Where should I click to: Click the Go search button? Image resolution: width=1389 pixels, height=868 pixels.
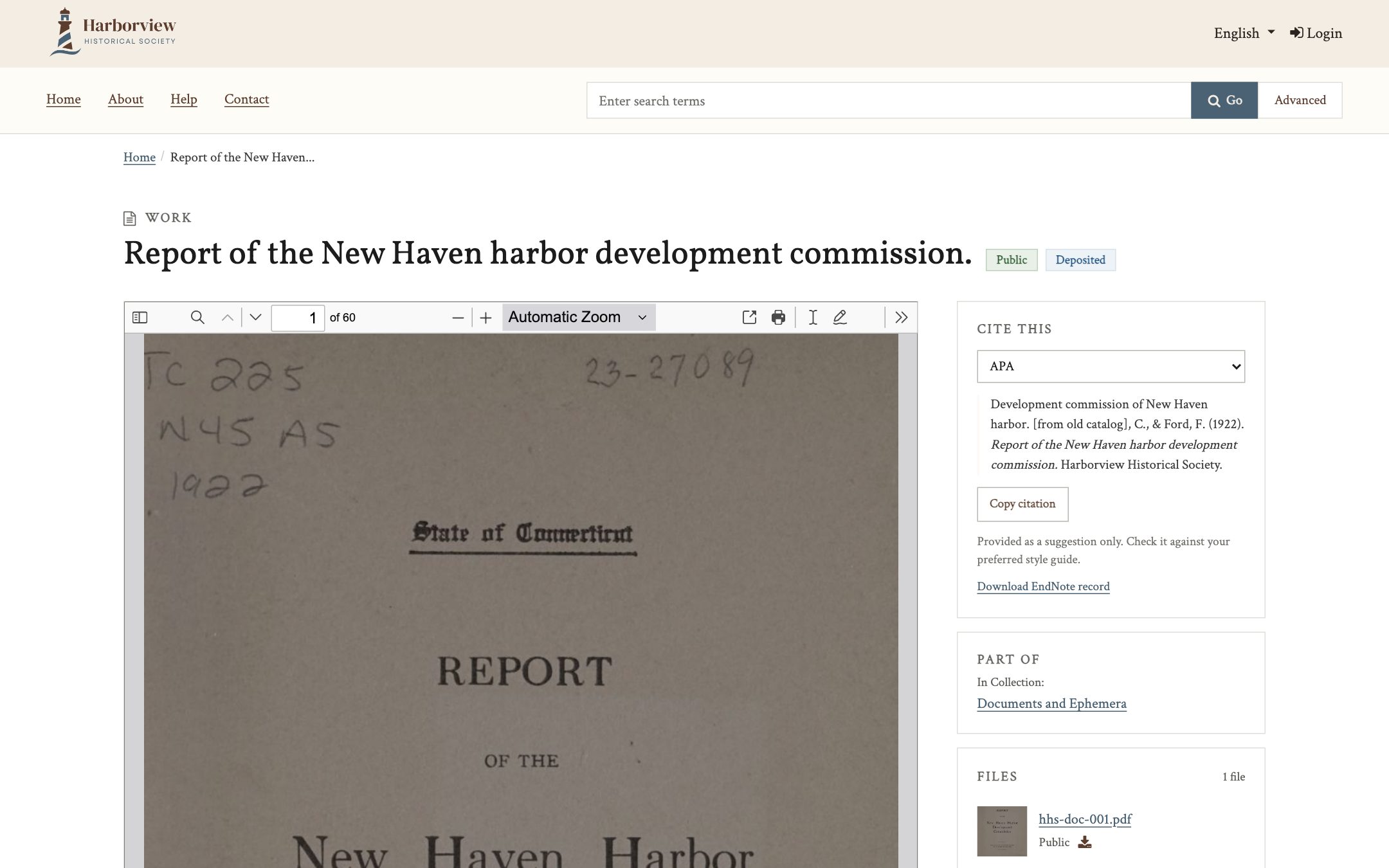pyautogui.click(x=1224, y=100)
